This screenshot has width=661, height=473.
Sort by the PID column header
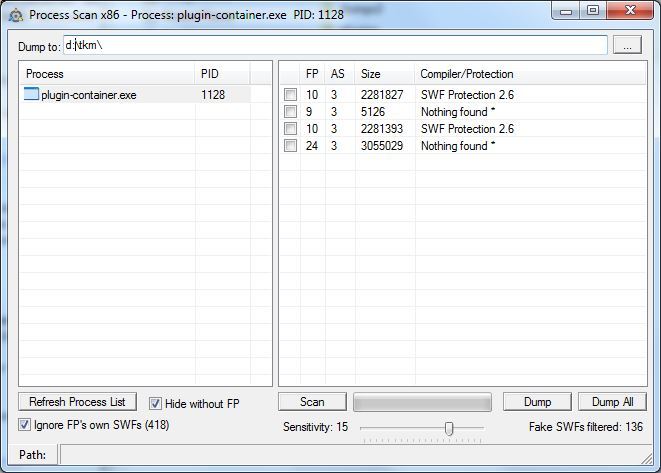[x=222, y=74]
